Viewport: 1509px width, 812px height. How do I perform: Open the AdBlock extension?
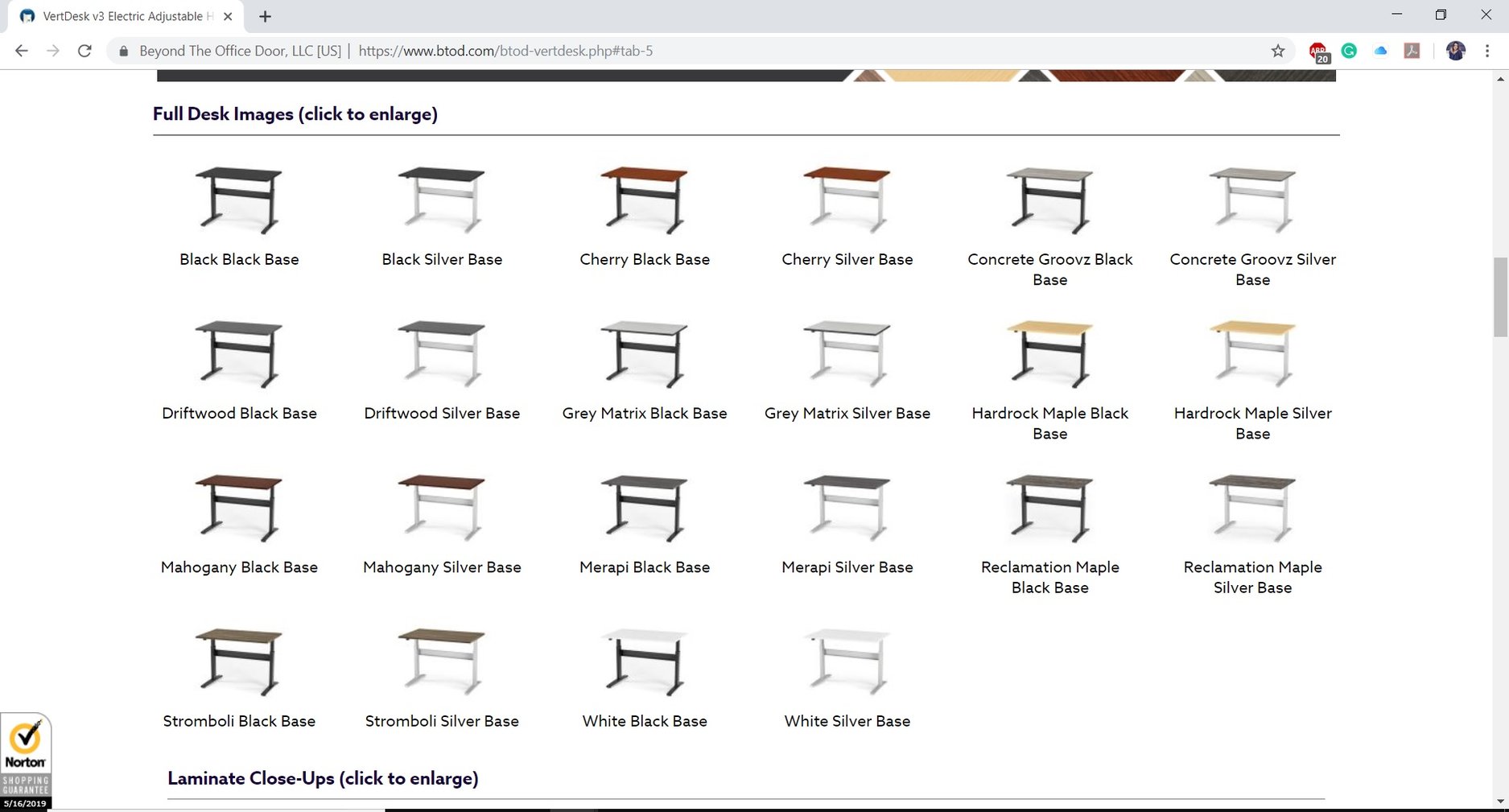pyautogui.click(x=1317, y=50)
